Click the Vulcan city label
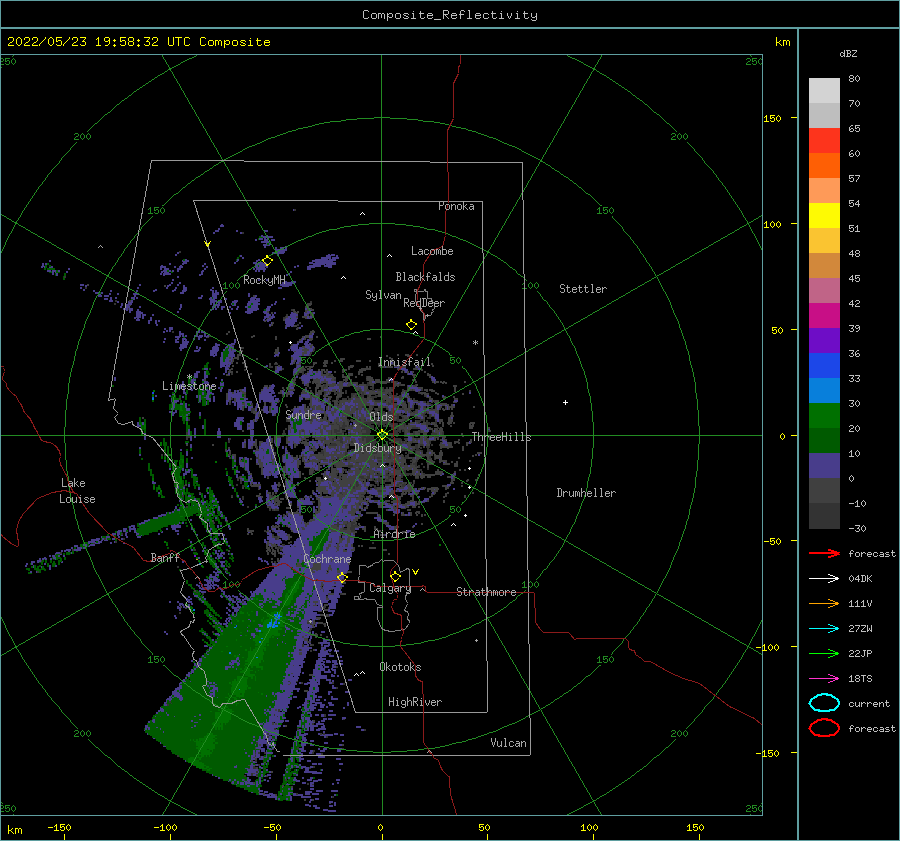This screenshot has height=841, width=900. click(x=508, y=743)
